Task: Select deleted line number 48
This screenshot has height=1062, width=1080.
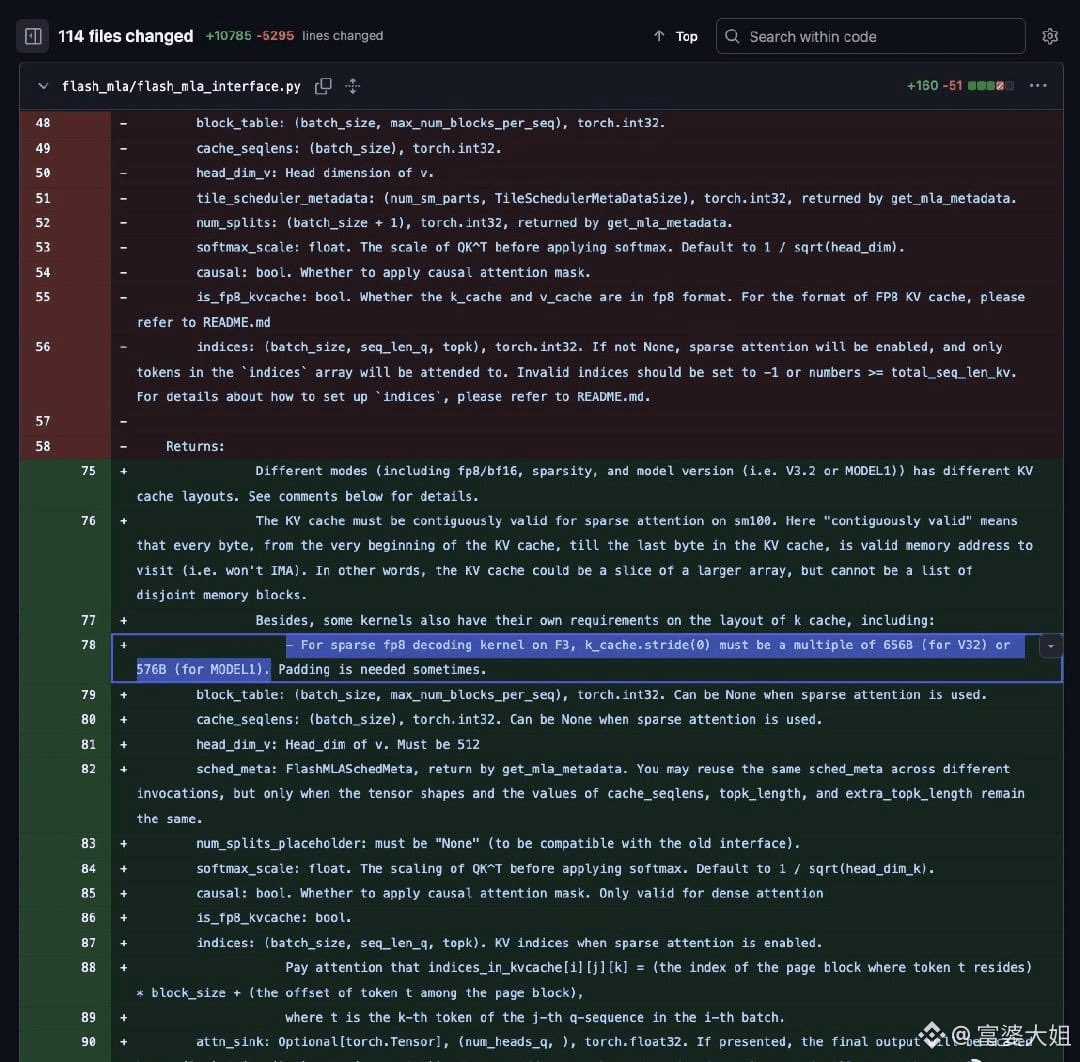Action: 43,123
